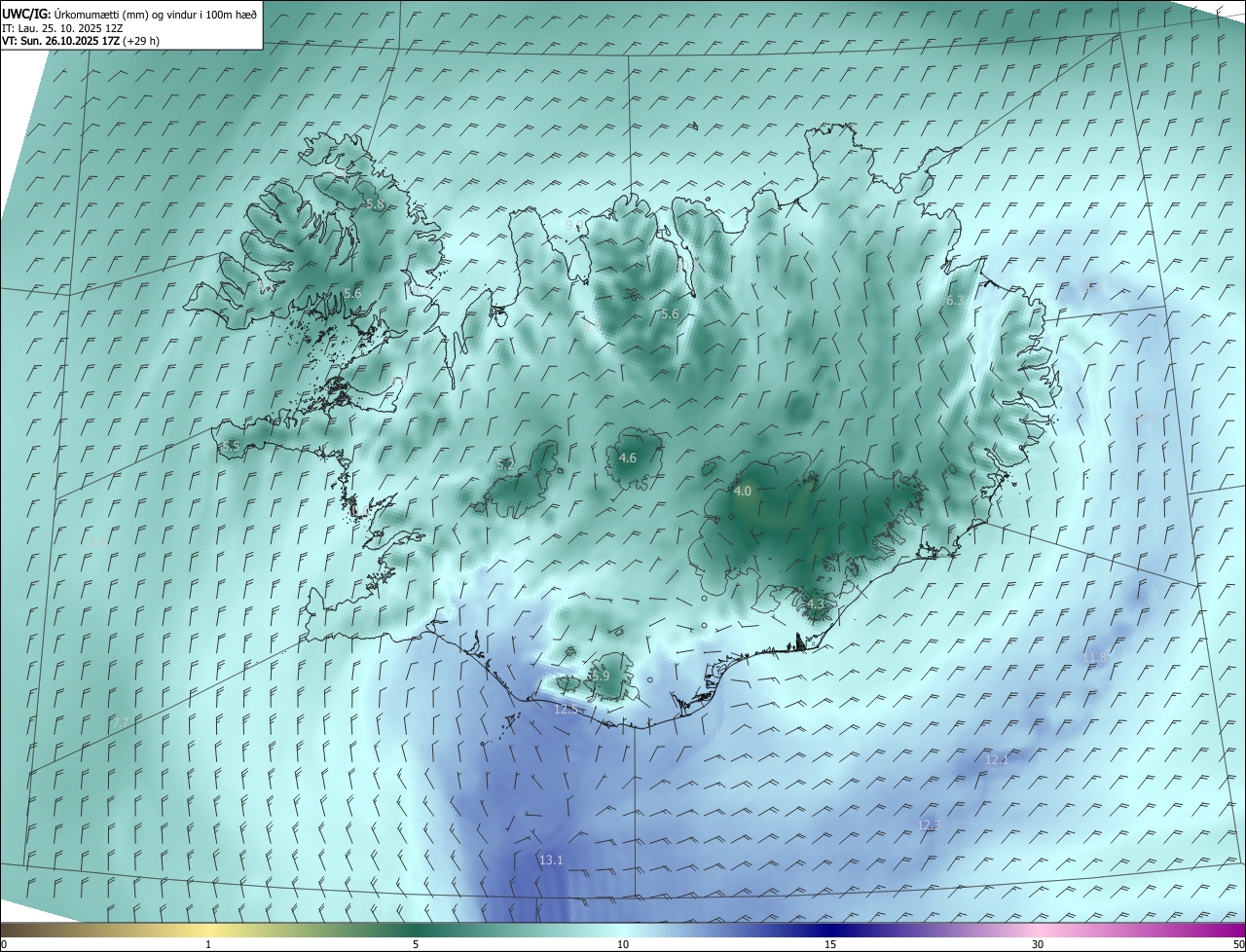Click the 12.1 value label on the map
1246x952 pixels.
point(997,759)
